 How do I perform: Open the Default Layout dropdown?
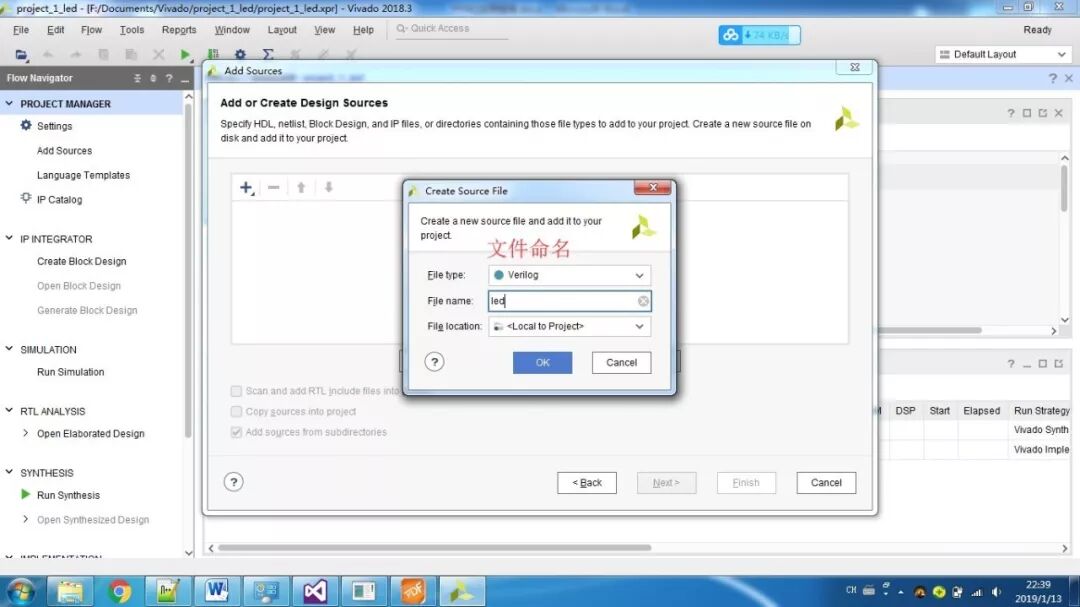click(x=1002, y=54)
